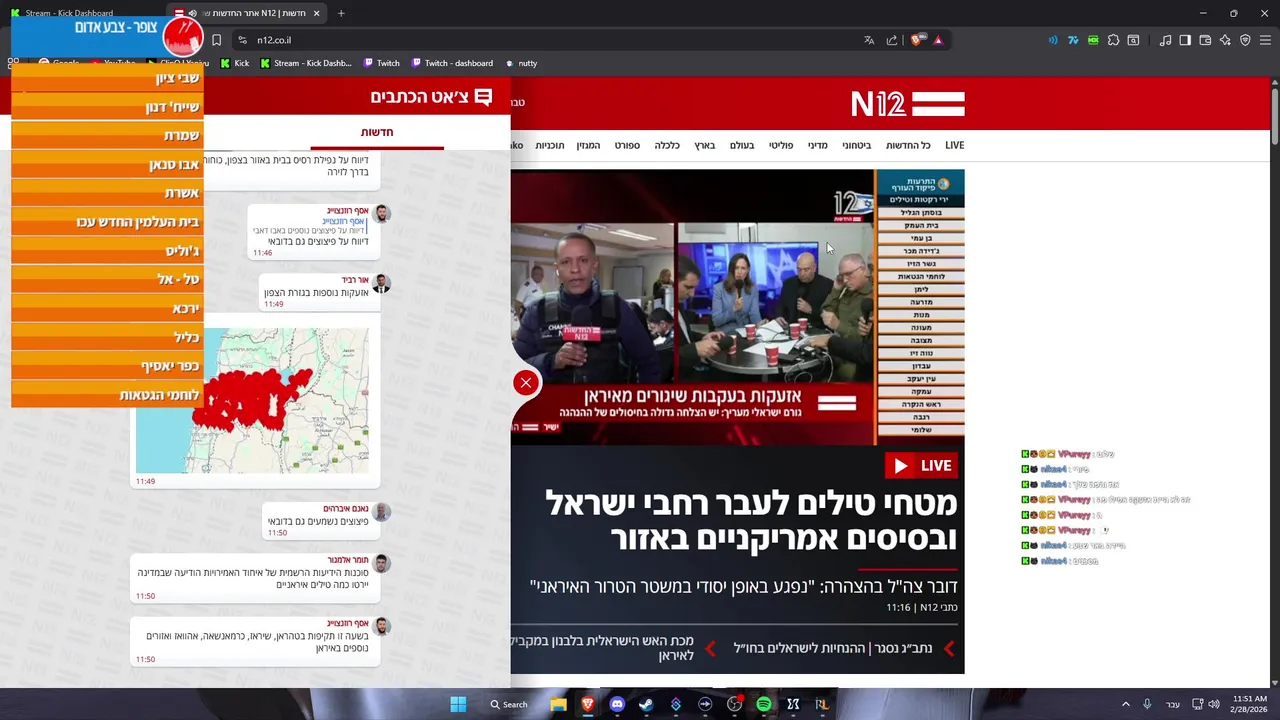Select מדיני in N12 navigation
Image resolution: width=1280 pixels, height=720 pixels.
click(x=817, y=146)
